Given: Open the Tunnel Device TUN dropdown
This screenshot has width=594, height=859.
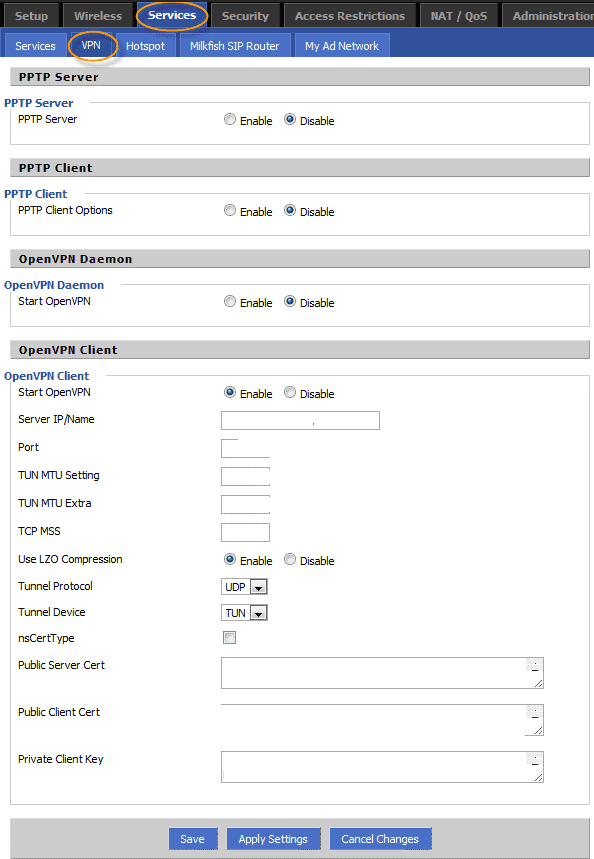Looking at the screenshot, I should click(244, 612).
